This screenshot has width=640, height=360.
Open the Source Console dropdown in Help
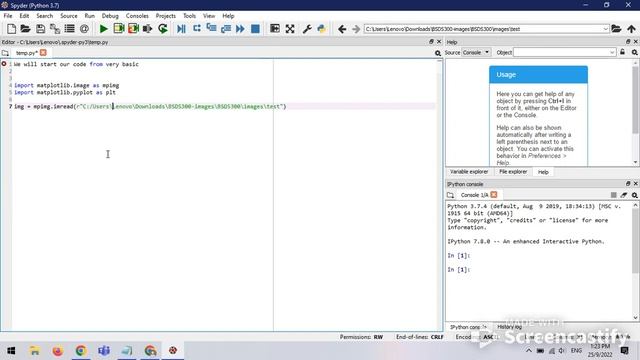click(476, 52)
